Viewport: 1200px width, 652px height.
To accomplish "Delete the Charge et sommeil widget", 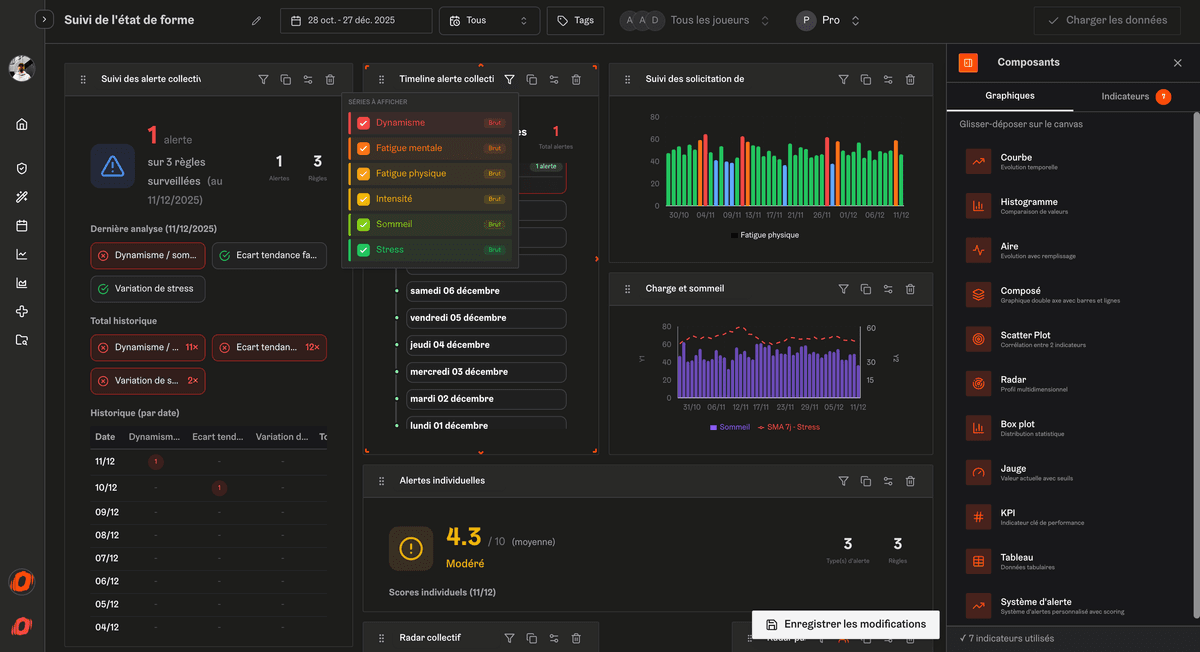I will (x=910, y=288).
